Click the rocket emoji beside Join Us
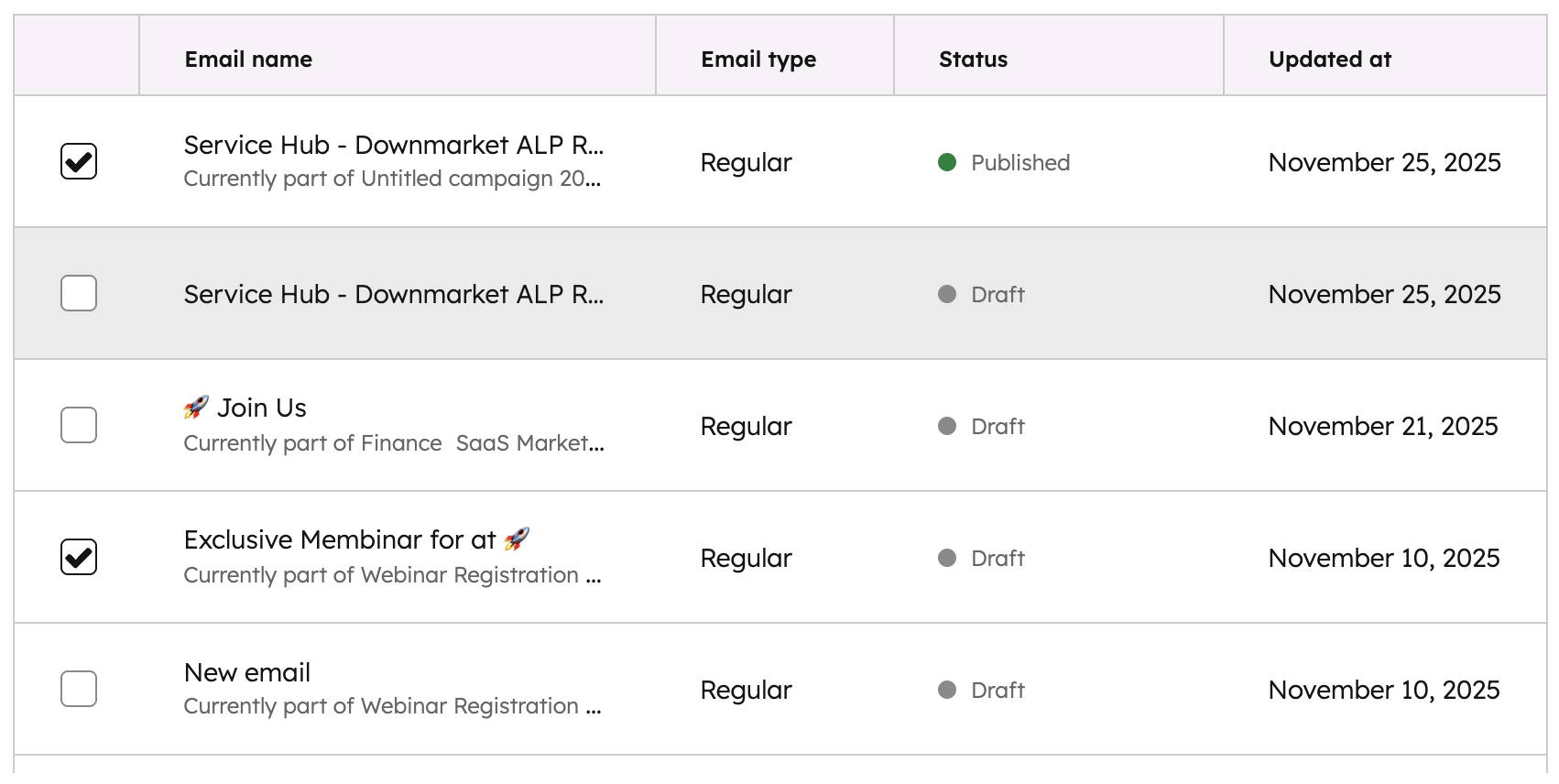This screenshot has height=784, width=1559. (x=196, y=408)
